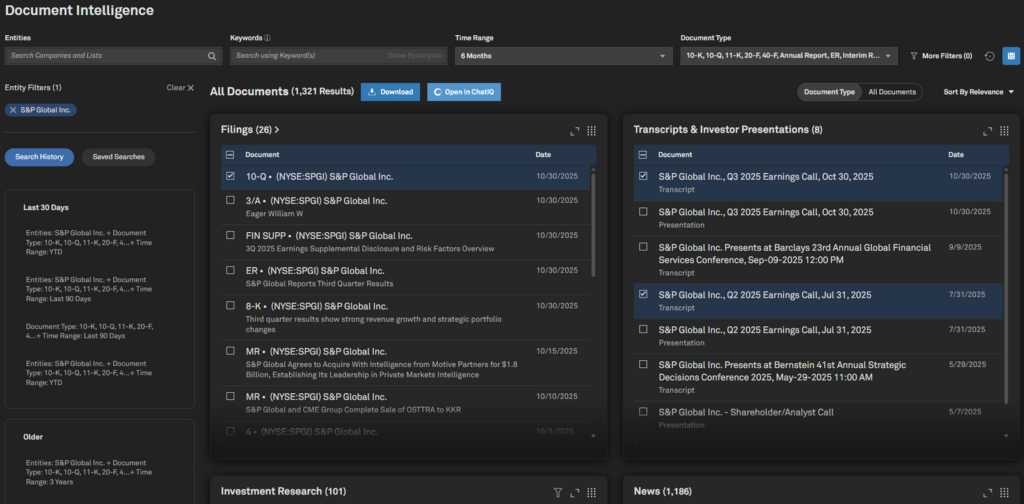Click the Filings list scrollbar
This screenshot has width=1024, height=504.
593,223
